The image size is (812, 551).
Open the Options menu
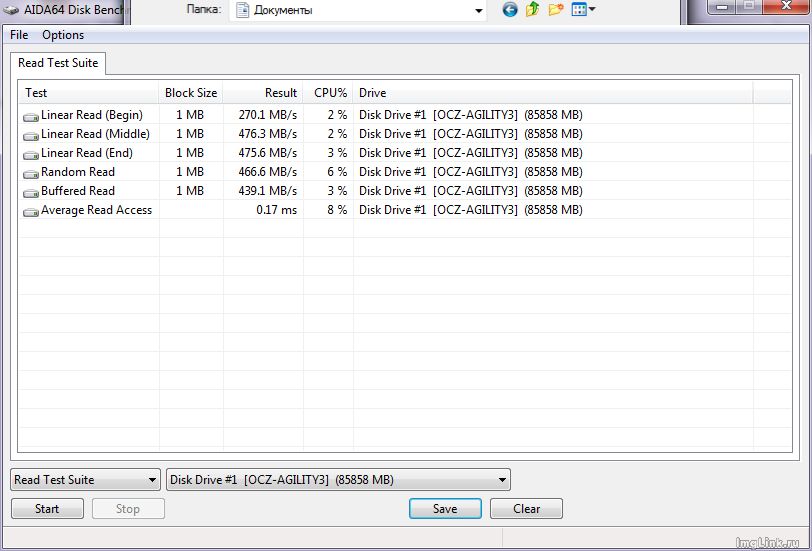[63, 35]
